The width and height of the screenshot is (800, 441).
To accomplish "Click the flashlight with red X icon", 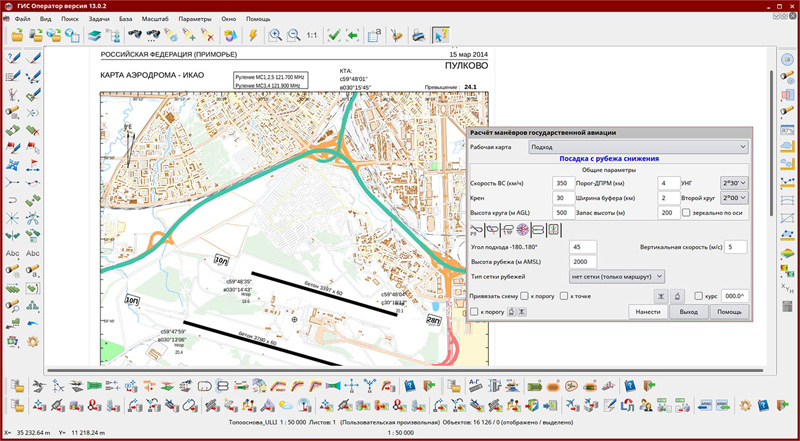I will [207, 35].
